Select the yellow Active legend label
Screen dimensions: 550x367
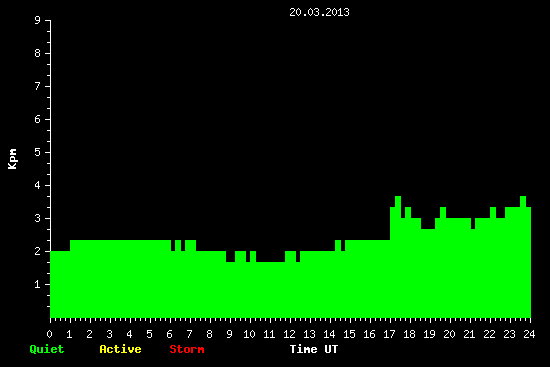(x=120, y=349)
